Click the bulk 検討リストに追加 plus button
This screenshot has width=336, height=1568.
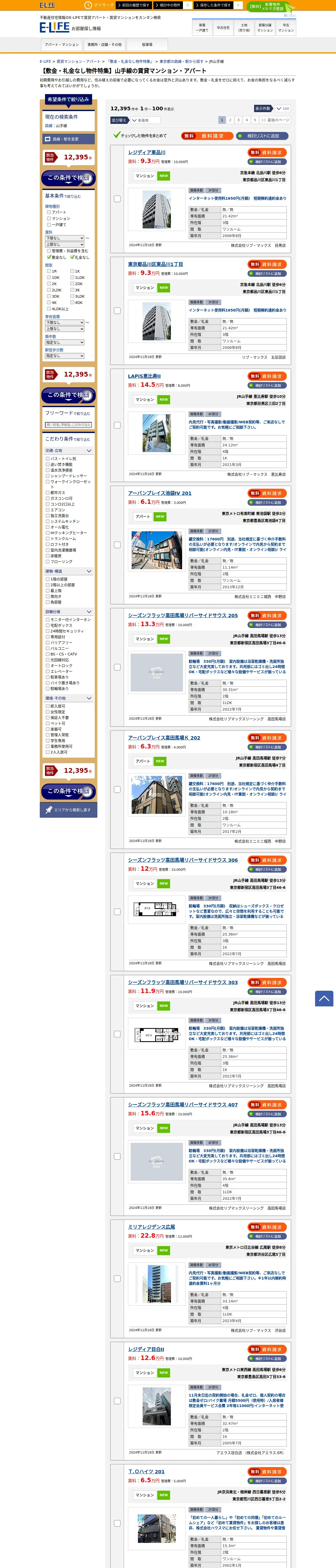coord(262,136)
